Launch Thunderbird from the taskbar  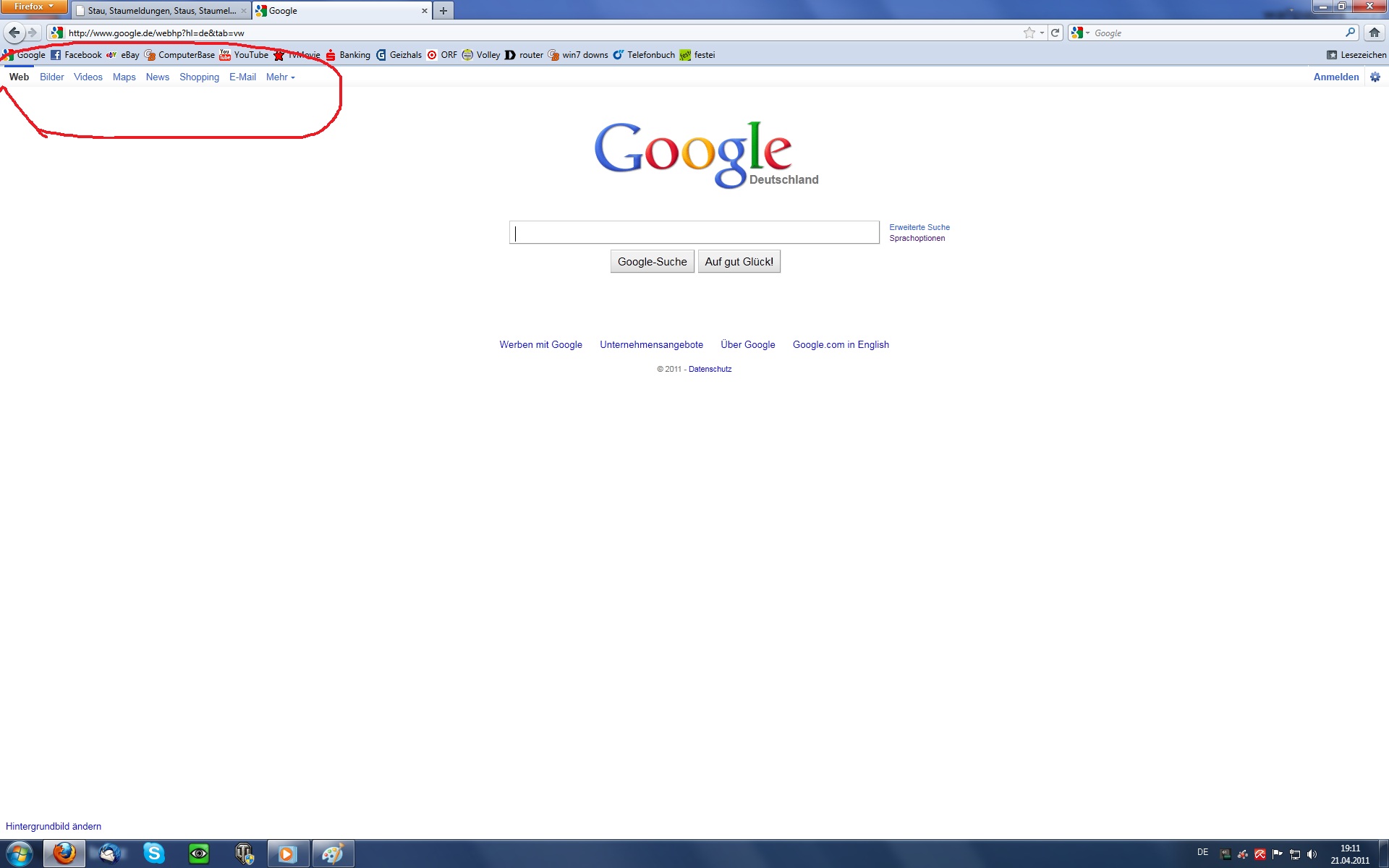(x=110, y=854)
